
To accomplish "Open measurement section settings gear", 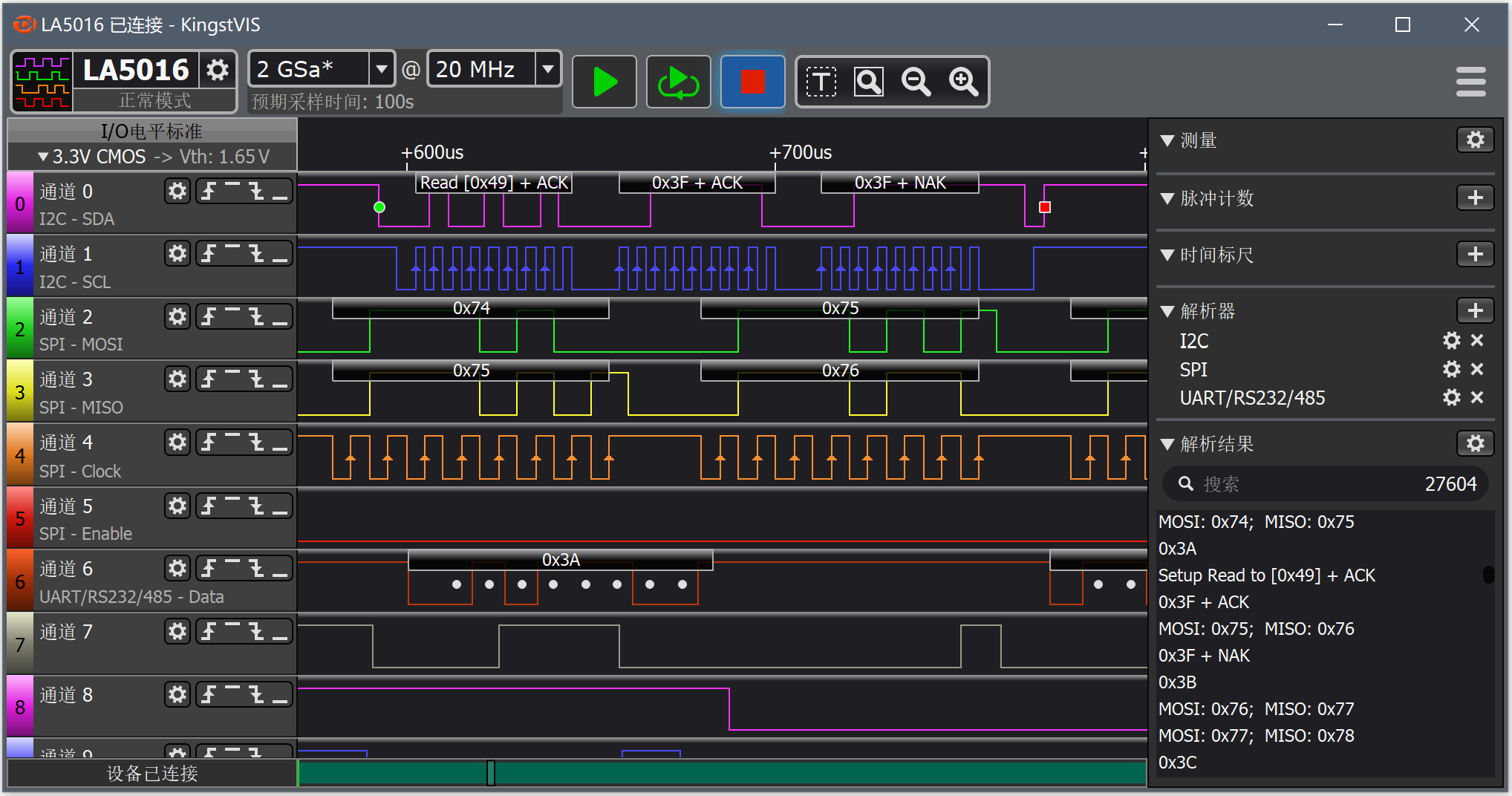I will tap(1476, 140).
